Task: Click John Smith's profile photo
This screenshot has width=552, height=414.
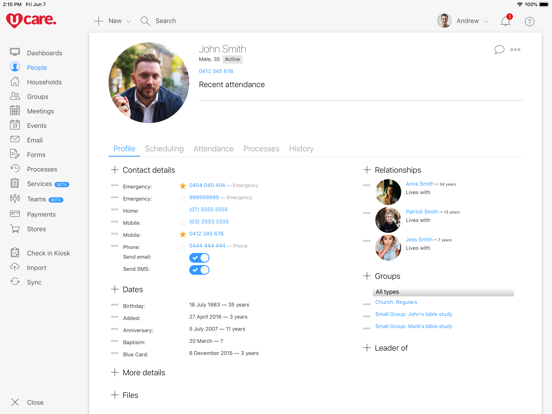Action: pyautogui.click(x=149, y=82)
